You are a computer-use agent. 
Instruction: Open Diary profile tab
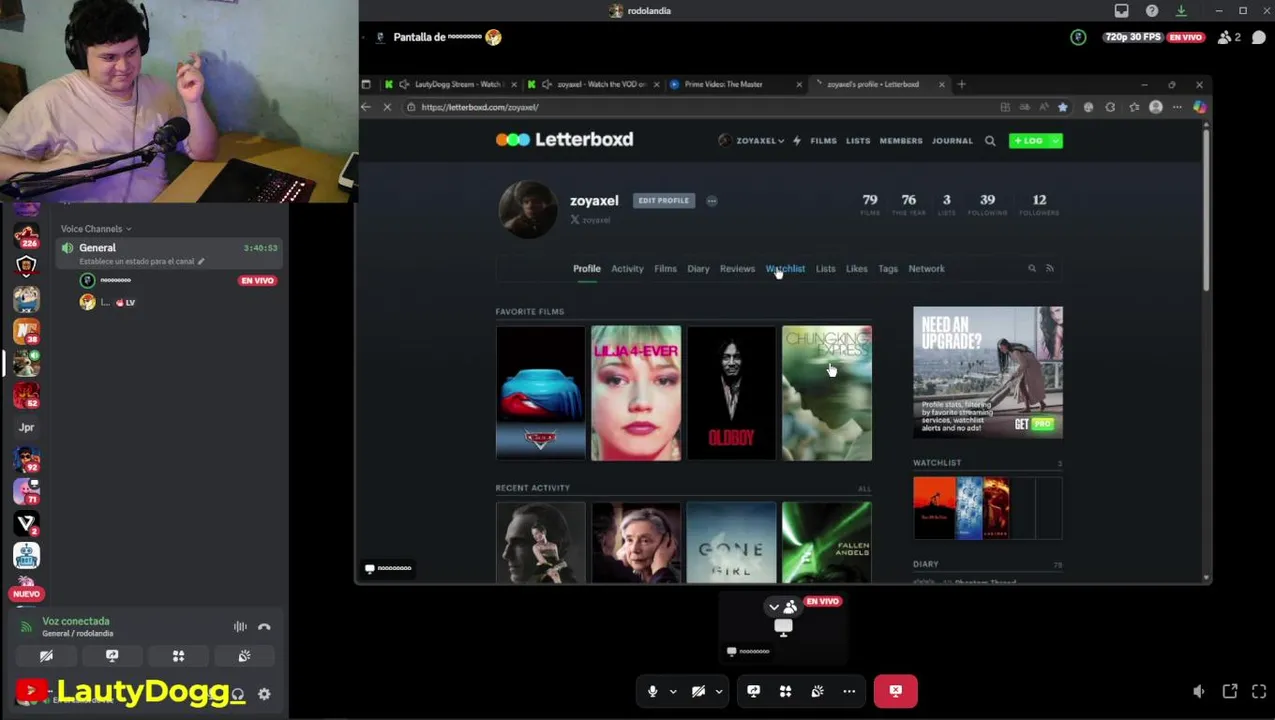(x=698, y=268)
